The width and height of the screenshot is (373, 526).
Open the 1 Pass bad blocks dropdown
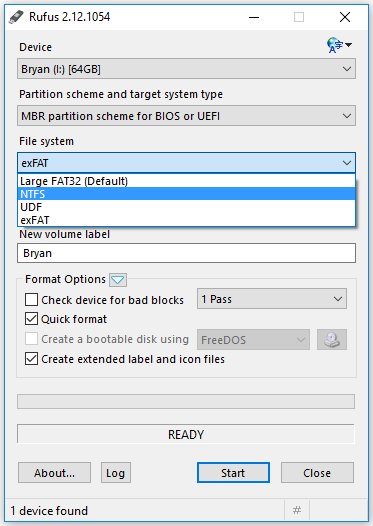[x=272, y=299]
